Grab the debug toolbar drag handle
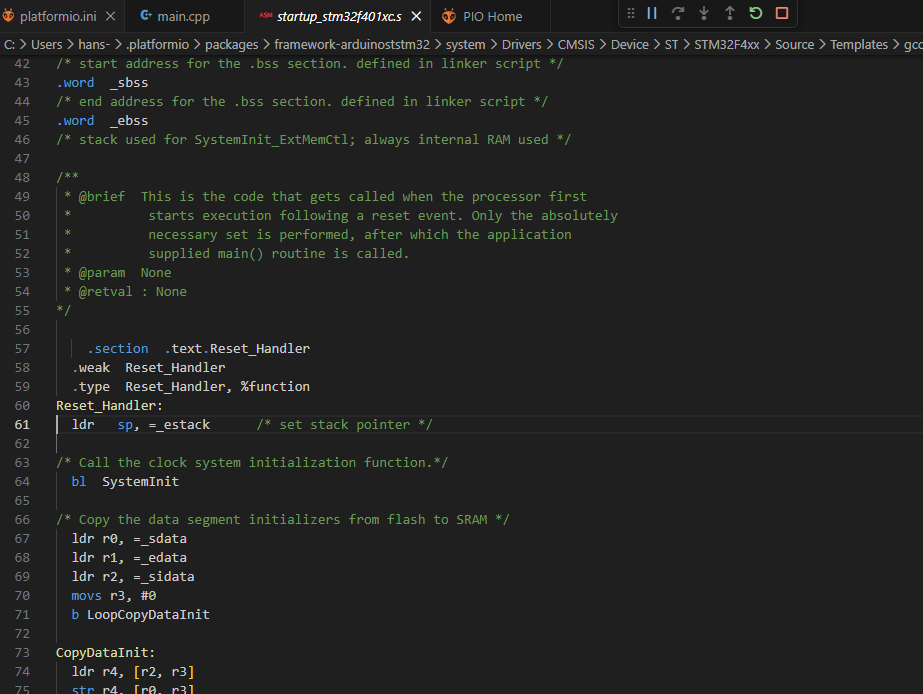The height and width of the screenshot is (694, 923). [631, 13]
